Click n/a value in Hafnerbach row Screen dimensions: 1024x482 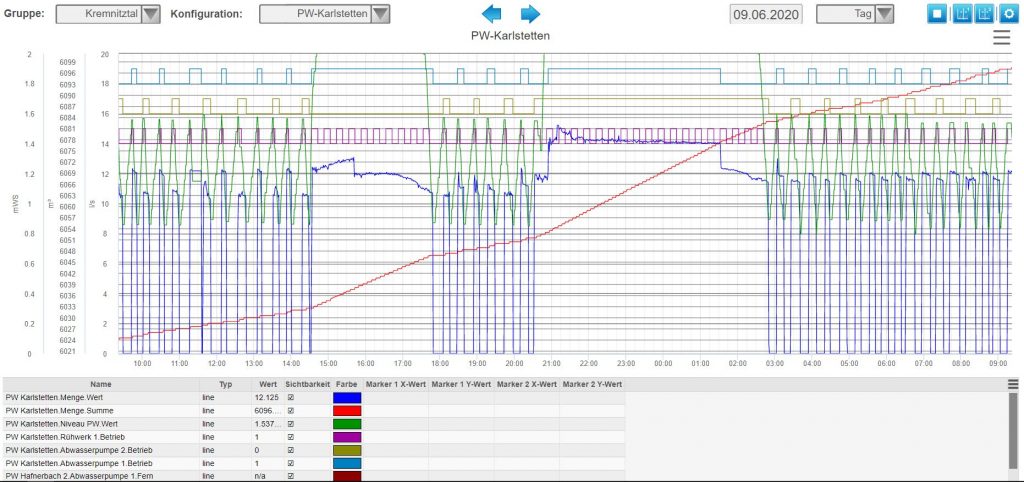[260, 476]
